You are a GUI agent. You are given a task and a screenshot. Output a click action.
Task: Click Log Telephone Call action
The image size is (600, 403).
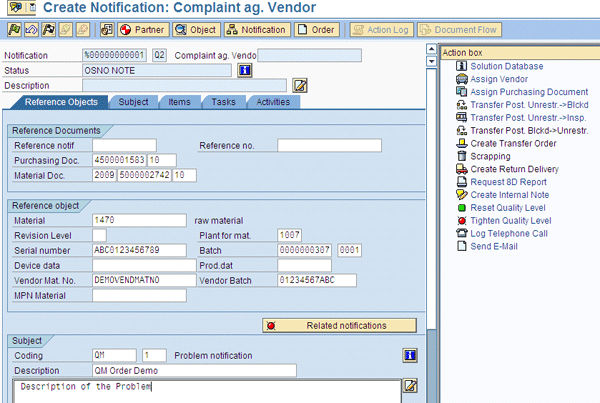tap(509, 233)
